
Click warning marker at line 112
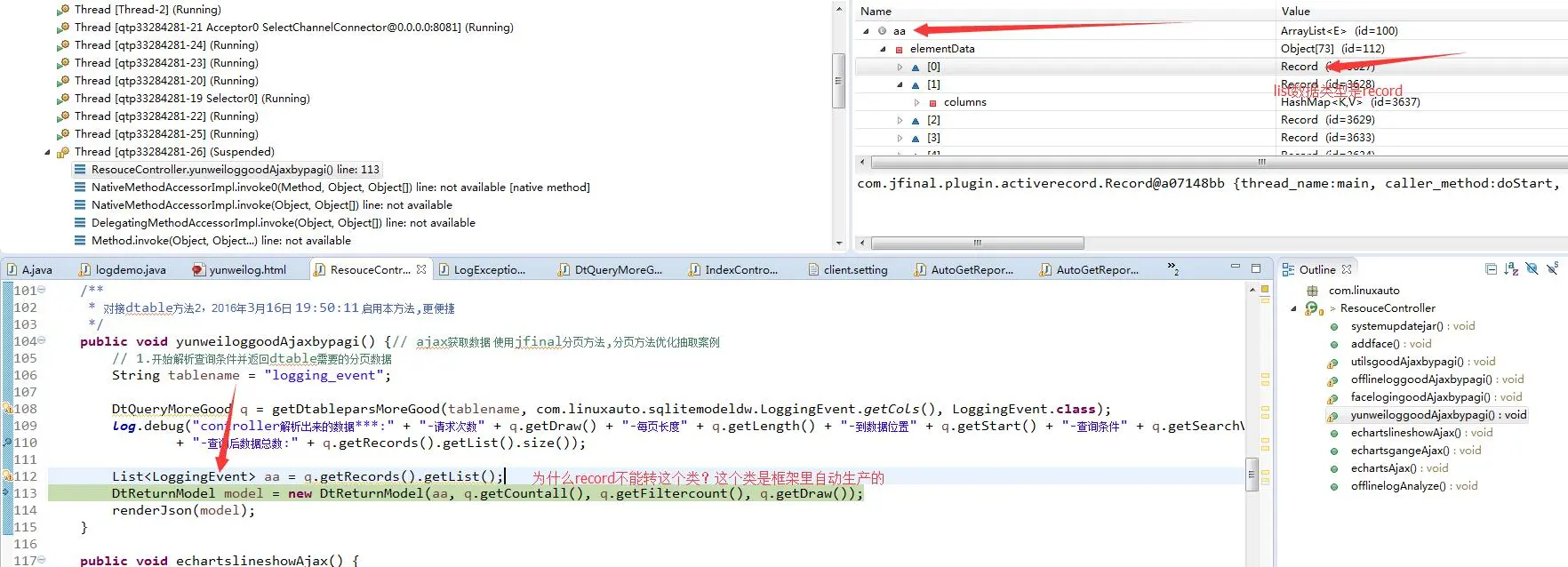coord(6,476)
